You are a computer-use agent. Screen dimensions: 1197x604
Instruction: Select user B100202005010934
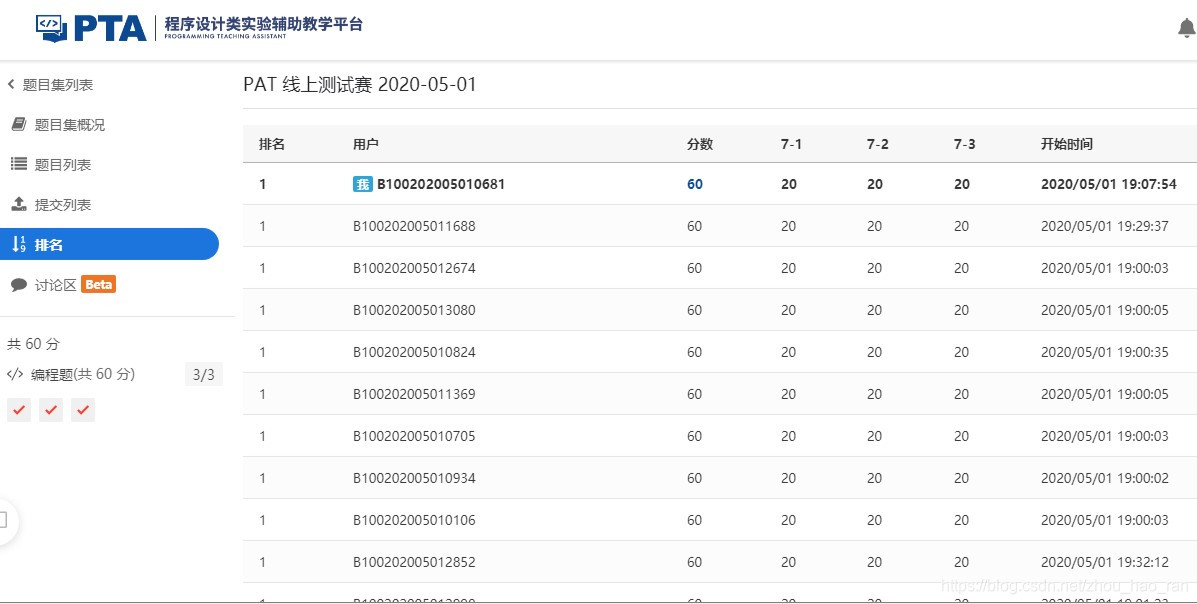coord(414,478)
